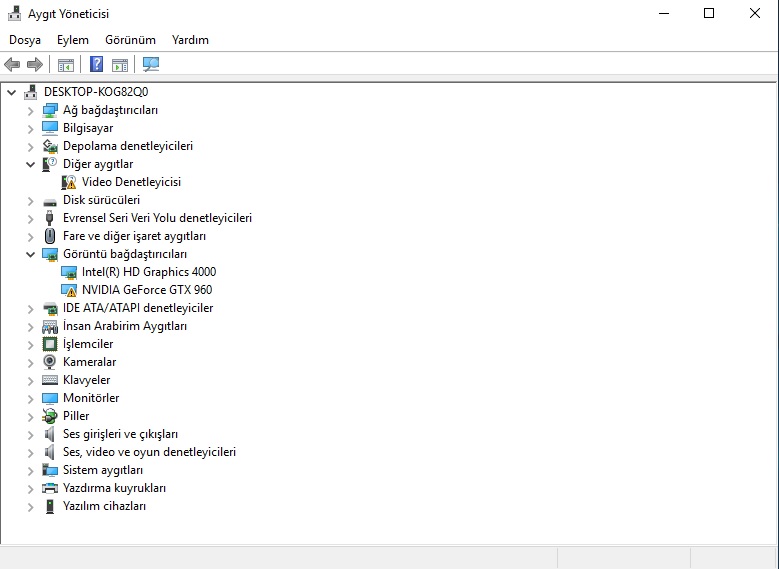The image size is (779, 569).
Task: Collapse the Görüntü bağdaştırıcıları node
Action: (31, 254)
